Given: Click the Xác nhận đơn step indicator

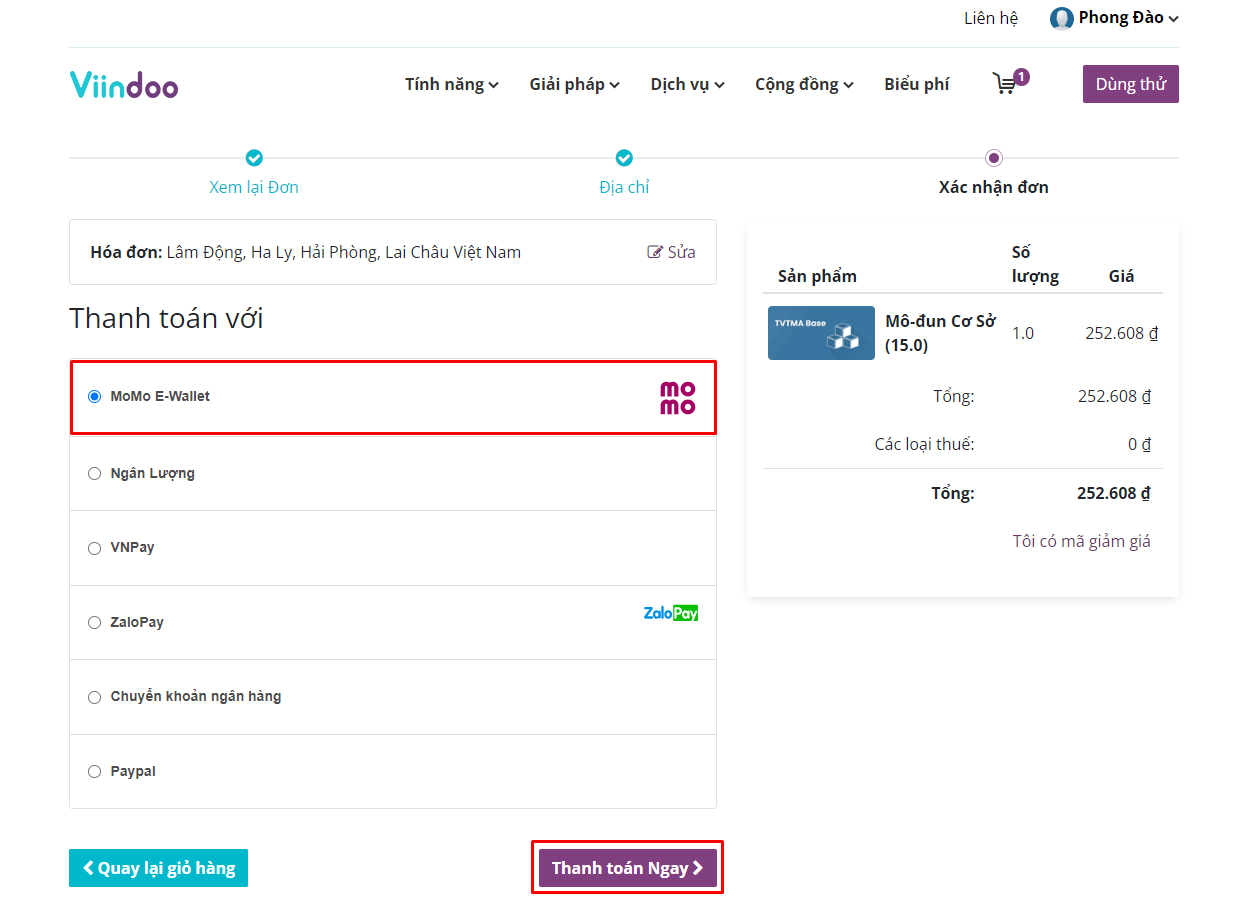Looking at the screenshot, I should (x=993, y=158).
